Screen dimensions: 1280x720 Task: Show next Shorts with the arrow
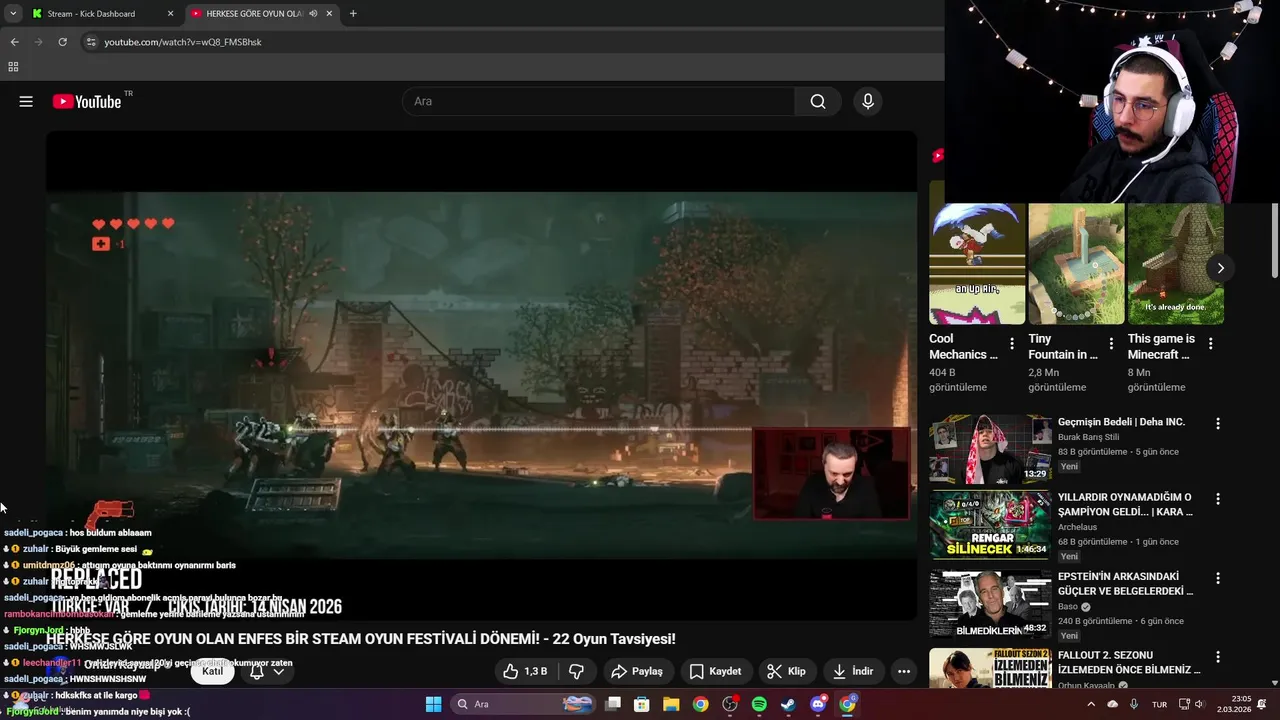point(1220,268)
